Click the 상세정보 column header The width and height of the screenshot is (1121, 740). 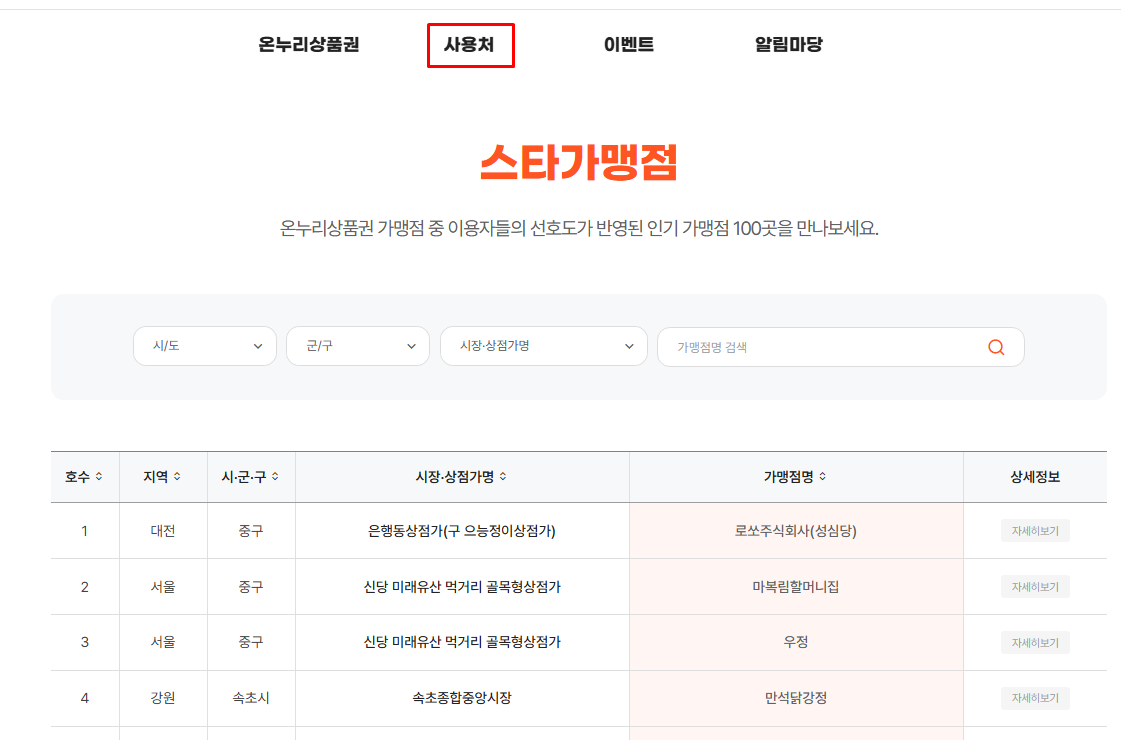tap(1034, 477)
